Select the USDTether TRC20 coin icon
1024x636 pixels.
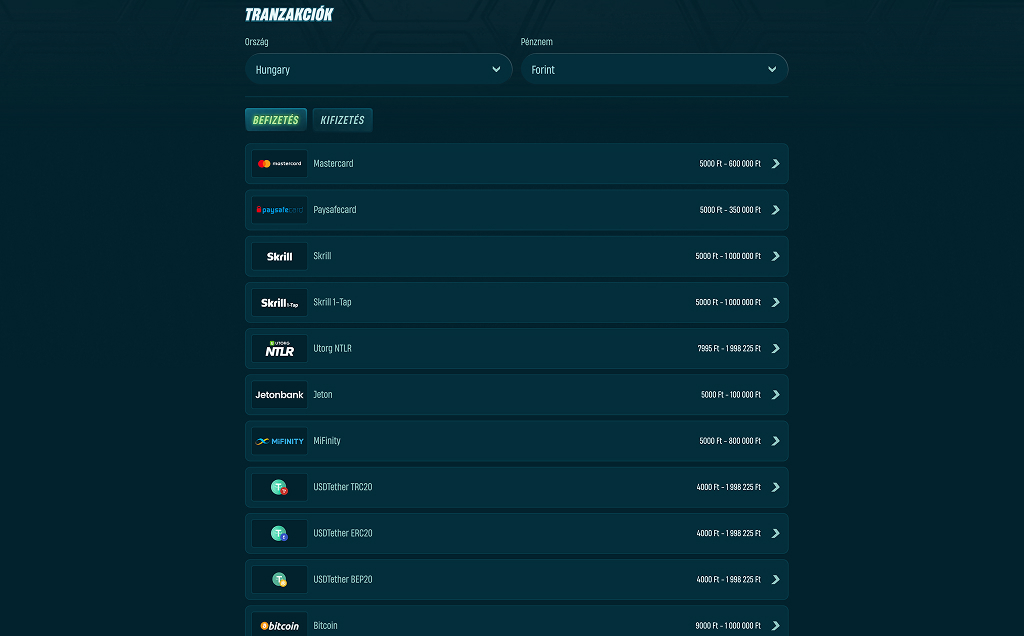280,487
